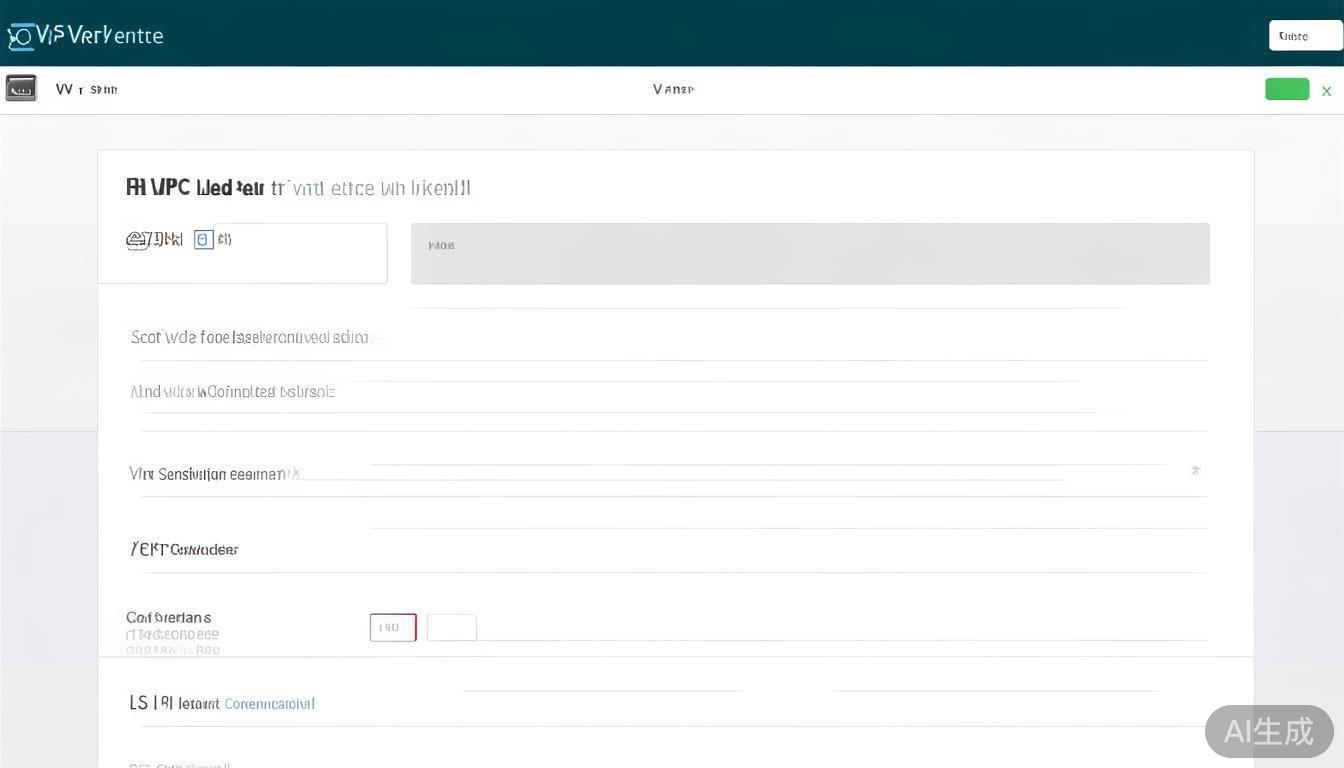The image size is (1344, 768).
Task: Click the AI生成 watermark badge
Action: click(1268, 731)
